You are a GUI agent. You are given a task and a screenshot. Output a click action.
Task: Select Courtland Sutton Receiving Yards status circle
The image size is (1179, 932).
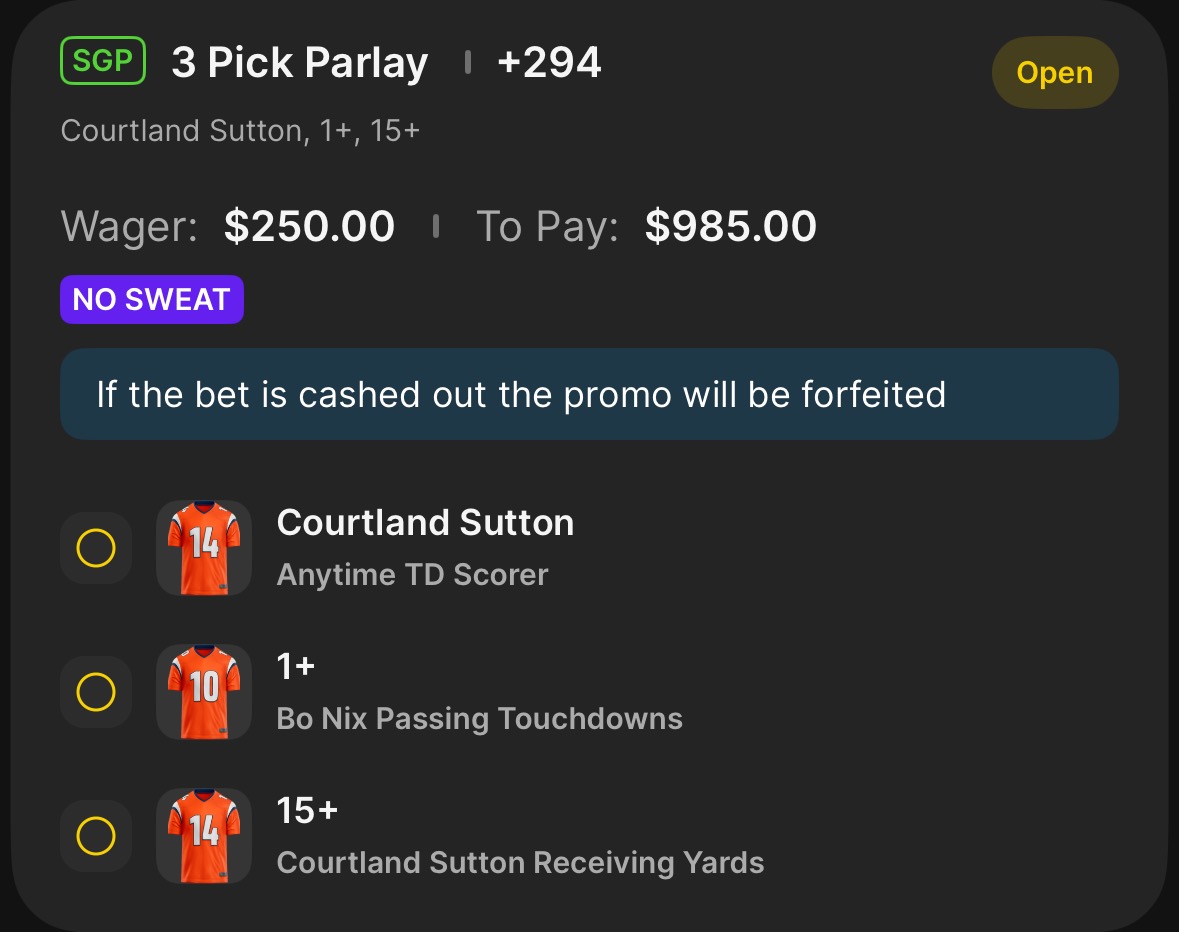point(96,836)
